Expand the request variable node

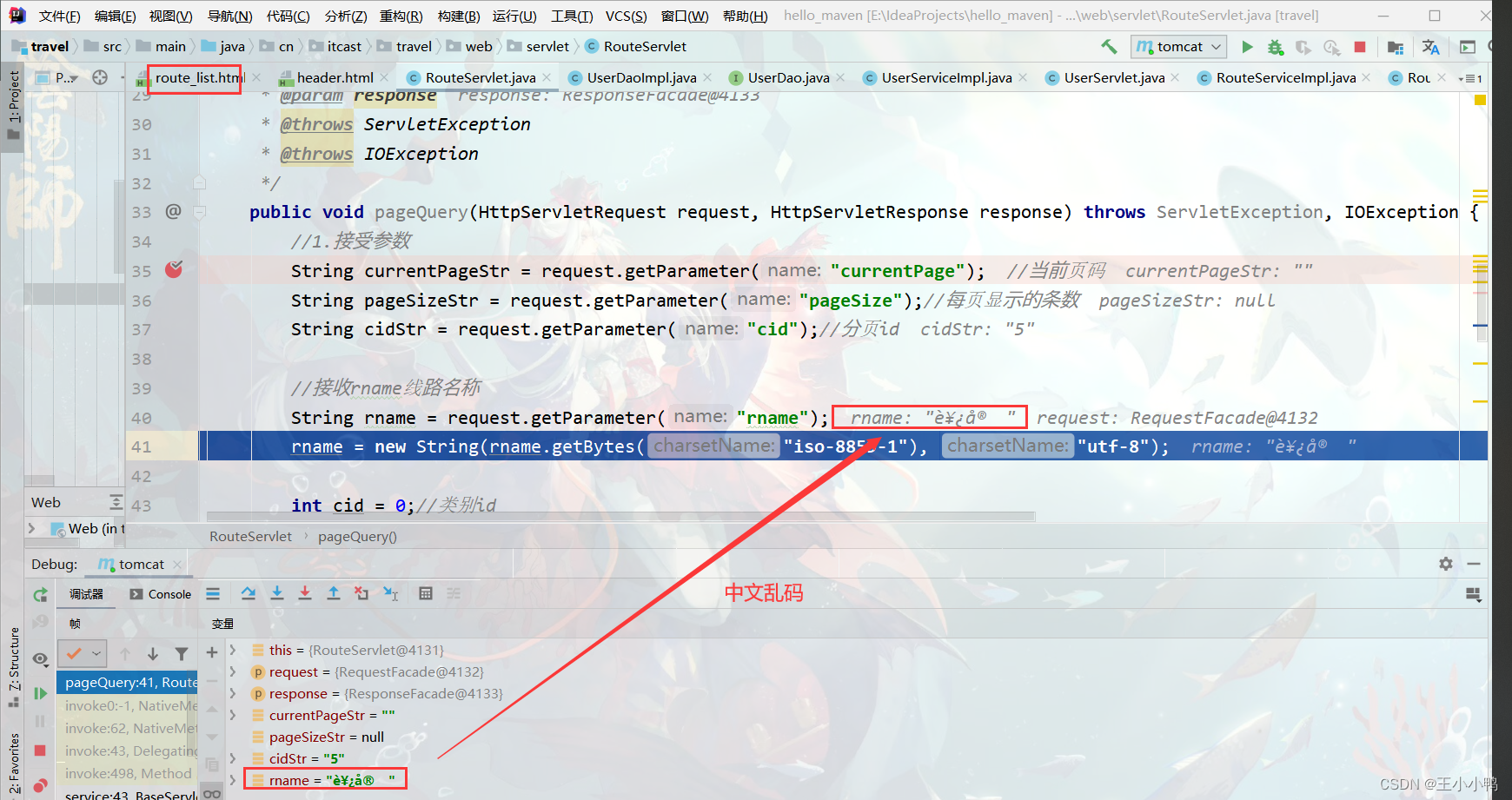[x=233, y=671]
